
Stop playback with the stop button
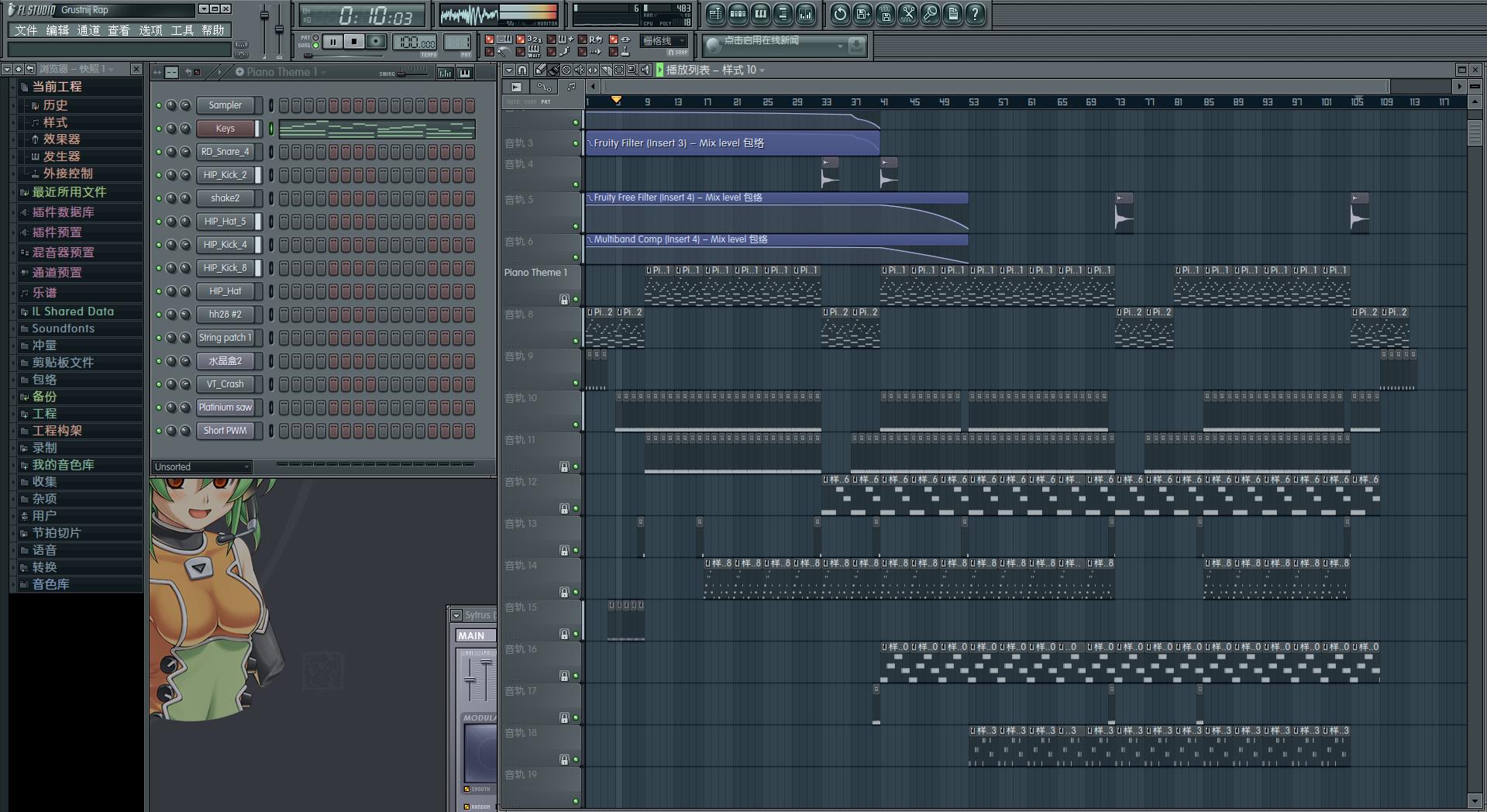pyautogui.click(x=354, y=42)
